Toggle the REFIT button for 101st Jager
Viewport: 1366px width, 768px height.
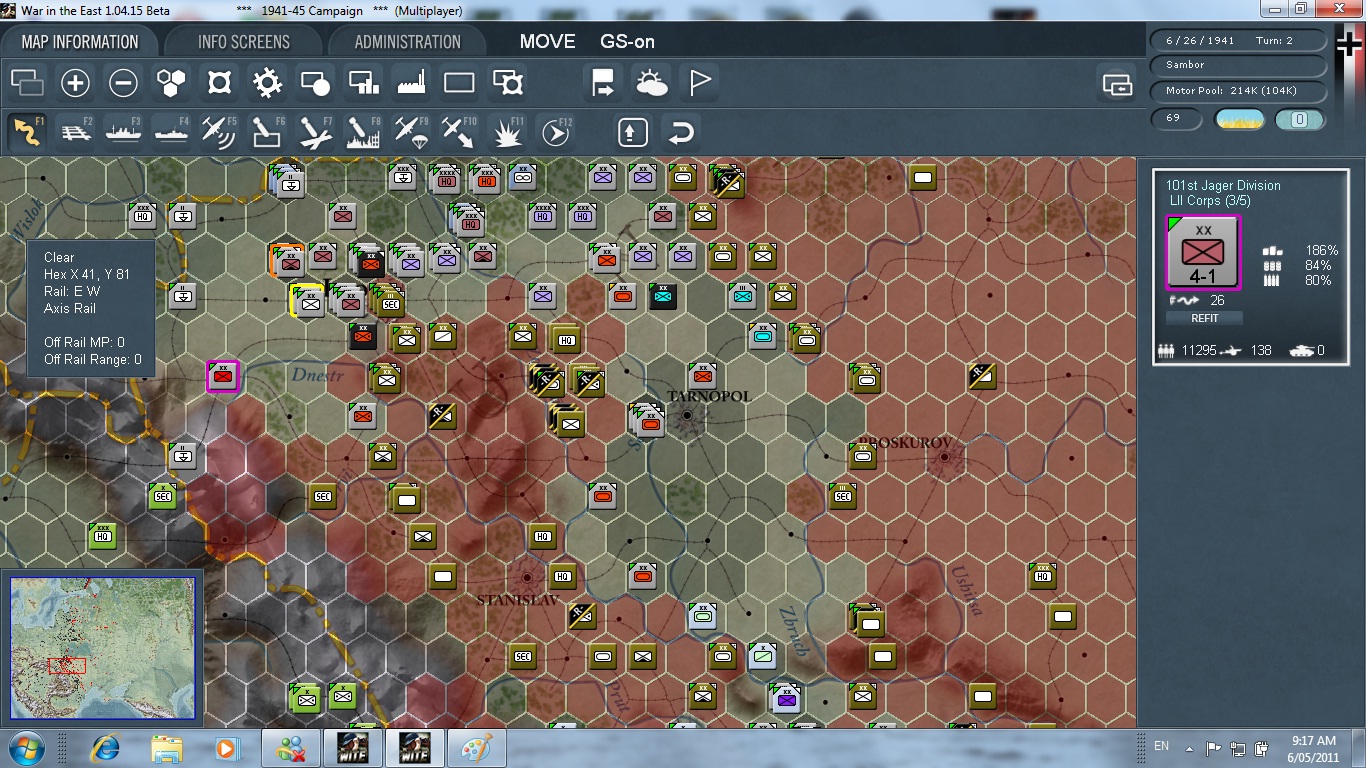pos(1204,318)
